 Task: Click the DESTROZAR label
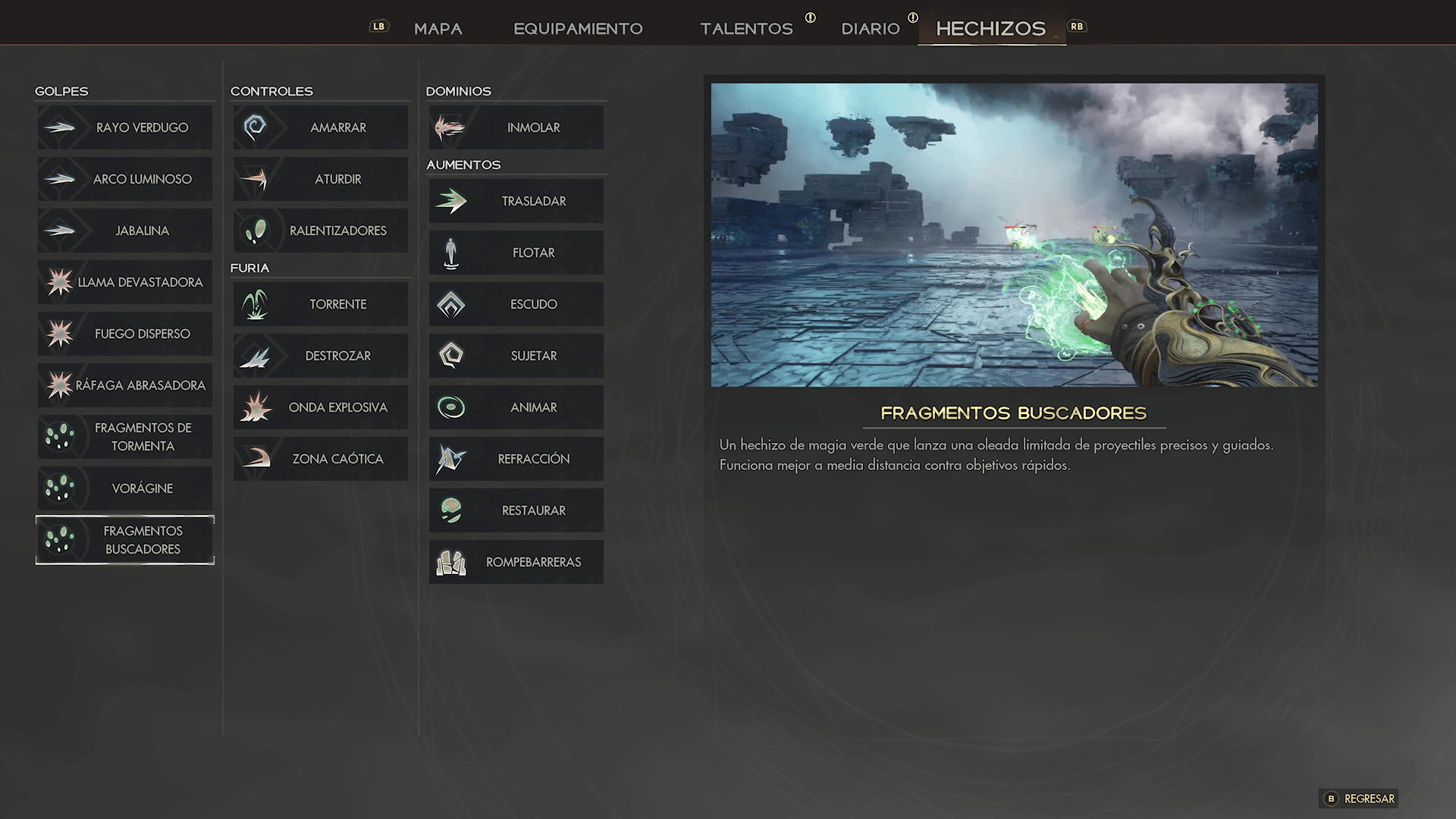[337, 356]
